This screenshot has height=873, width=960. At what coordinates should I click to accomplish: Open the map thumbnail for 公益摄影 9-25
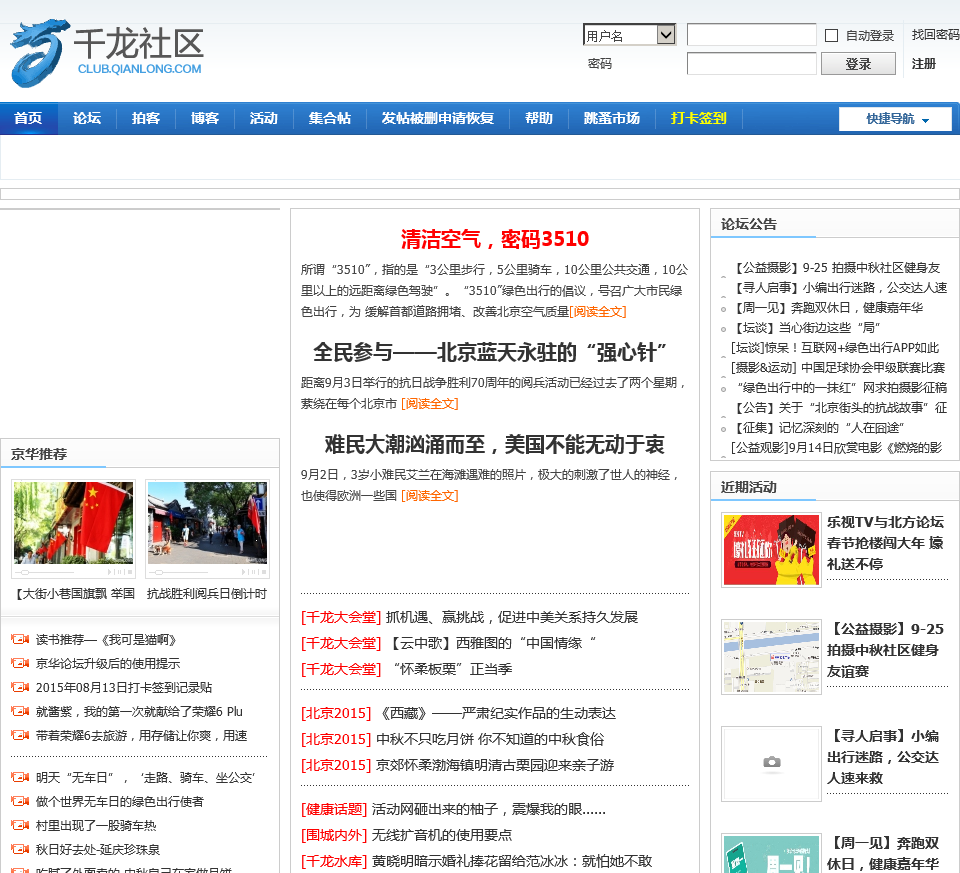tap(771, 657)
